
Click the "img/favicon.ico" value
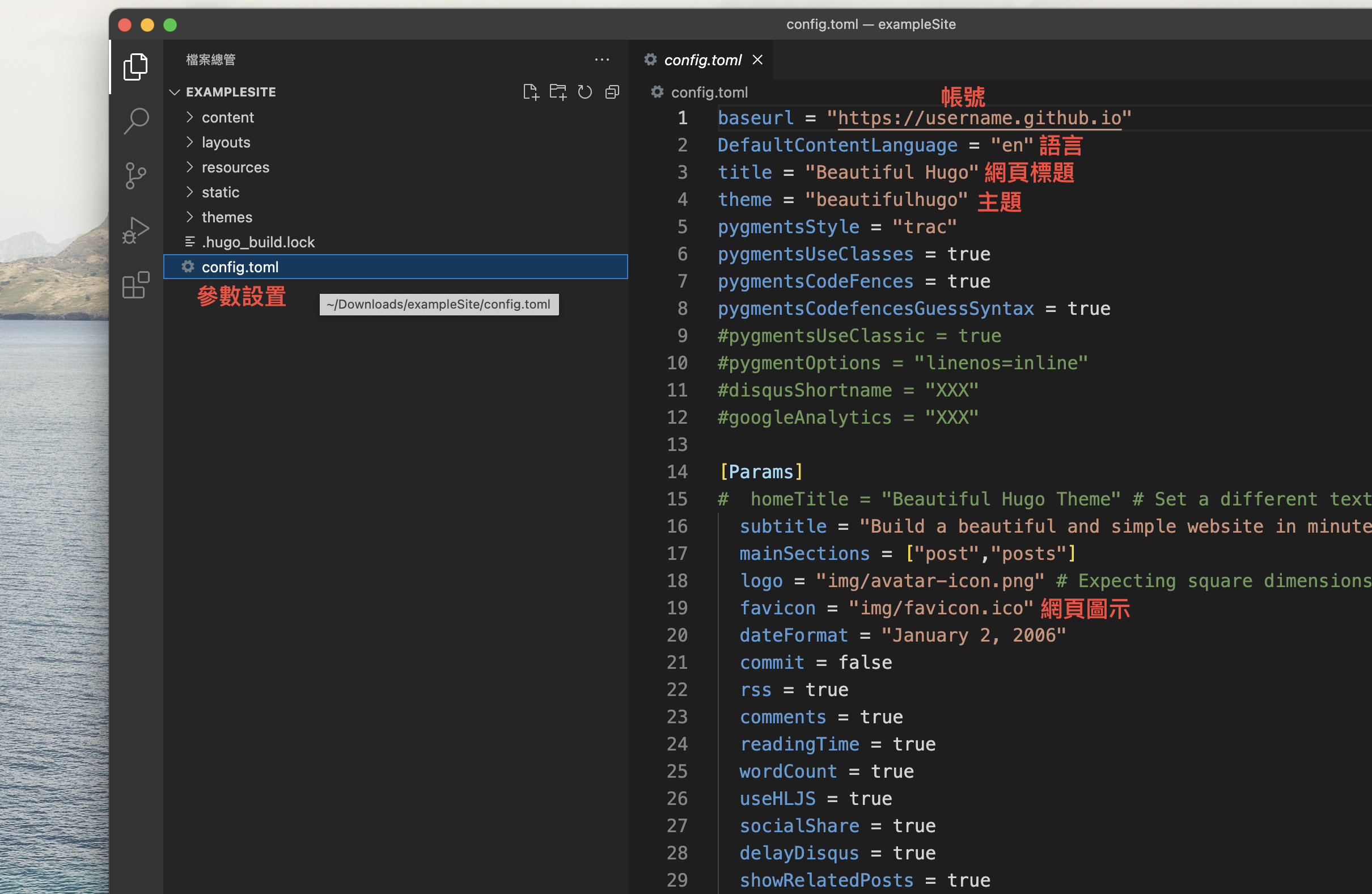pos(940,608)
